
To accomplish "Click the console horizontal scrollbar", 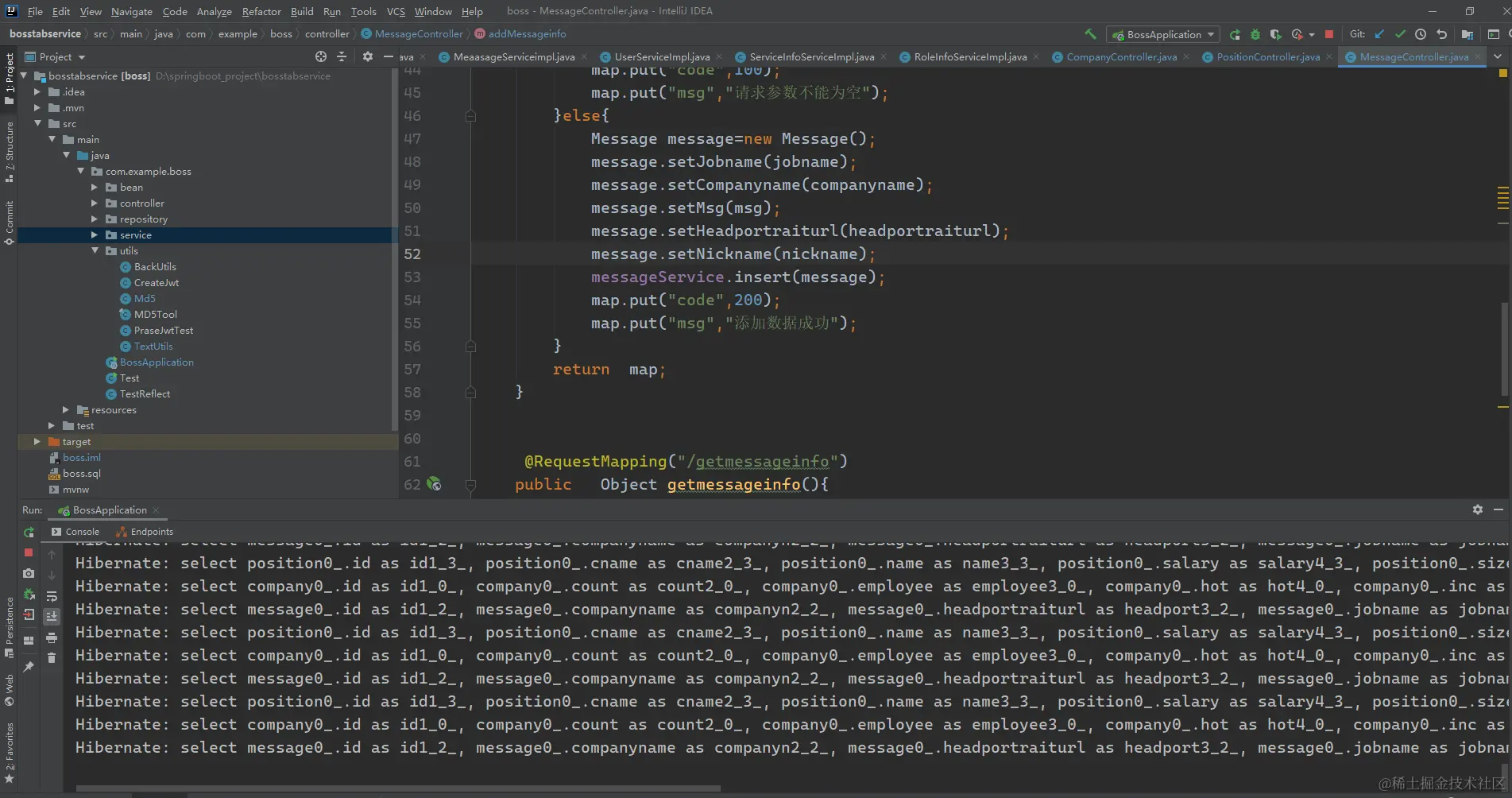I will pyautogui.click(x=398, y=788).
